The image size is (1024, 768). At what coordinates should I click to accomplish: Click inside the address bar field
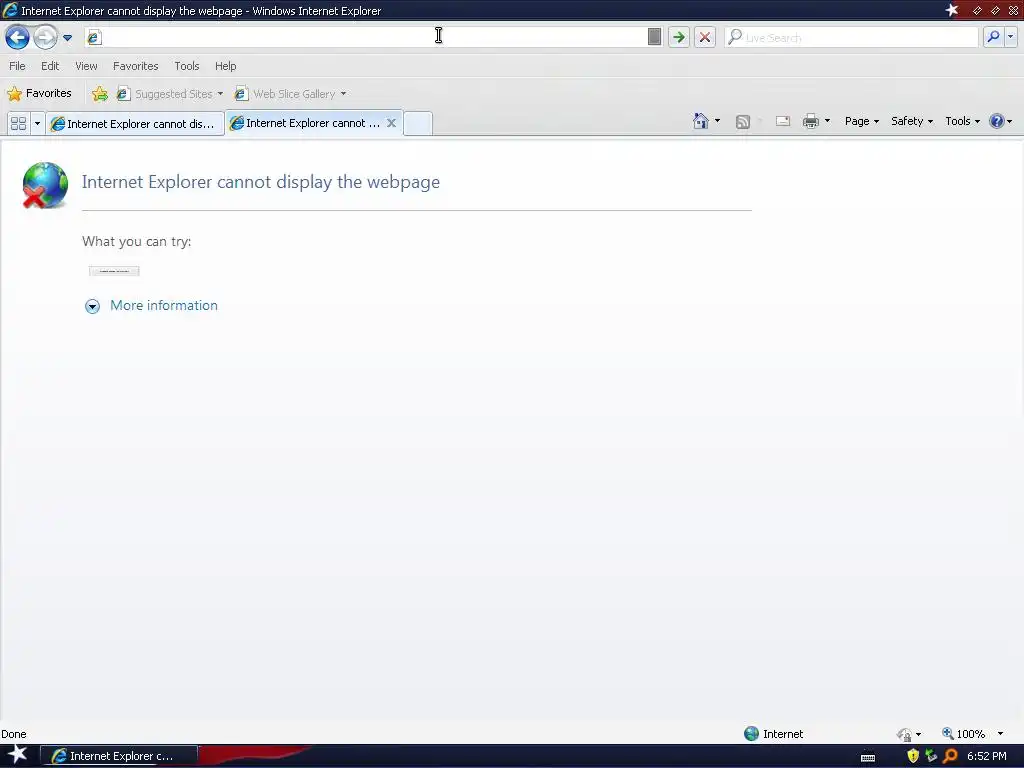(x=372, y=37)
